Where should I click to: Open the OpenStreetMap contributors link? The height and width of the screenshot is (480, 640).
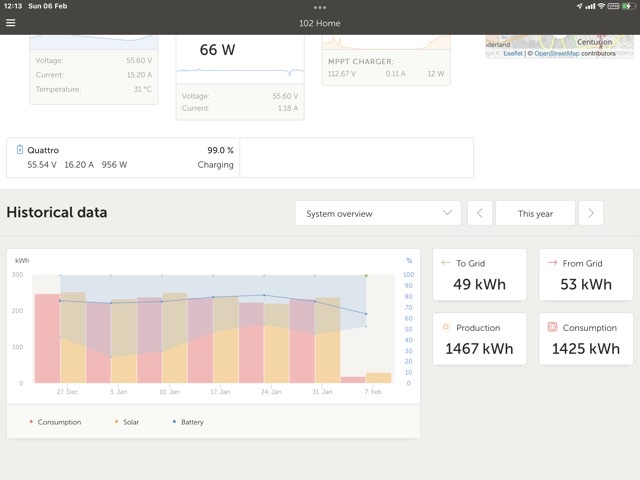[x=557, y=53]
